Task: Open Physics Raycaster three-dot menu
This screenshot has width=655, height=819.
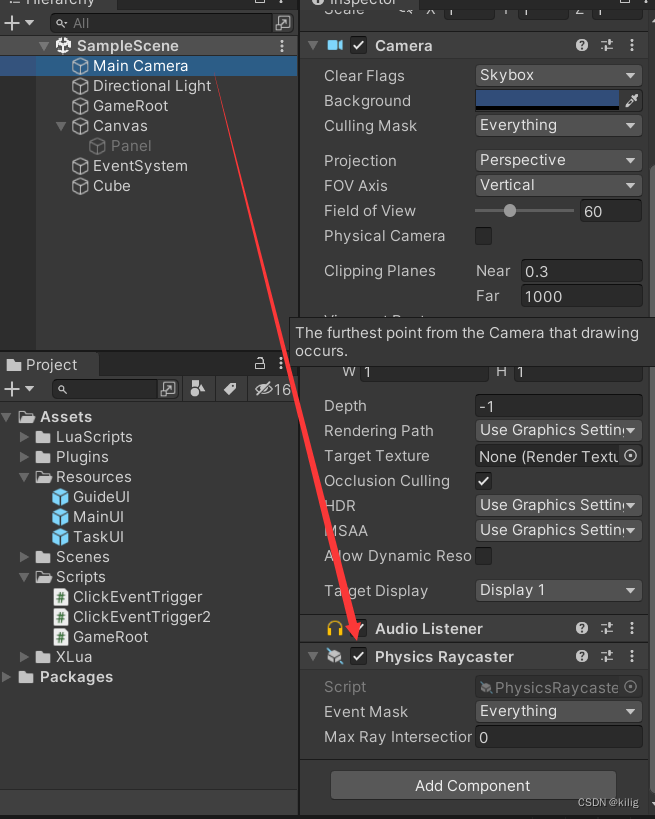Action: point(632,656)
